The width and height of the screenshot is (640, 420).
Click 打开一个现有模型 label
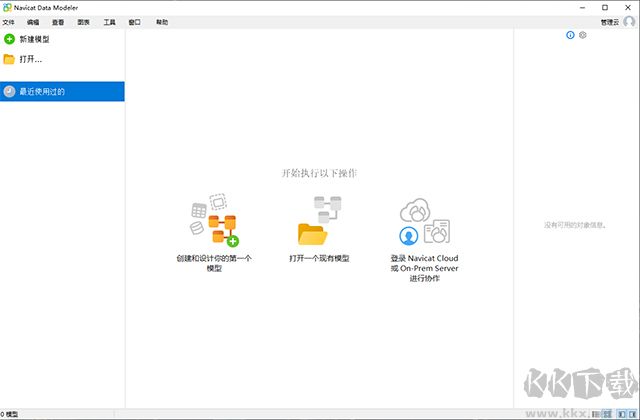[x=319, y=258]
